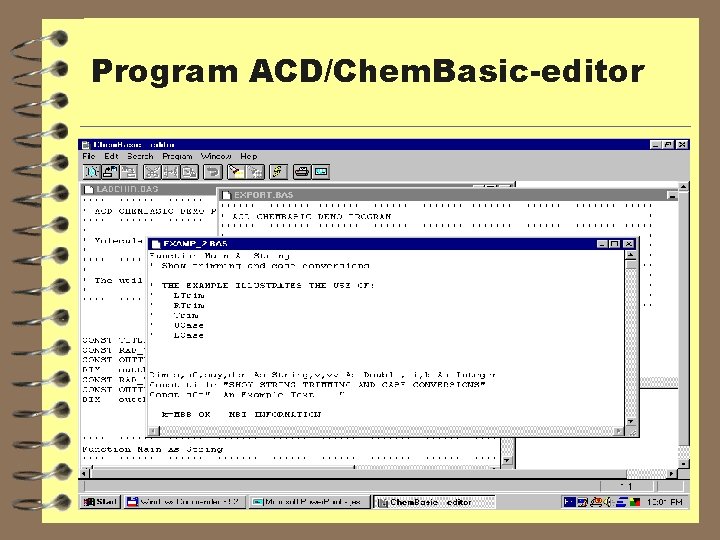720x540 pixels.
Task: Click the Undo arrow toolbar icon
Action: click(x=213, y=172)
